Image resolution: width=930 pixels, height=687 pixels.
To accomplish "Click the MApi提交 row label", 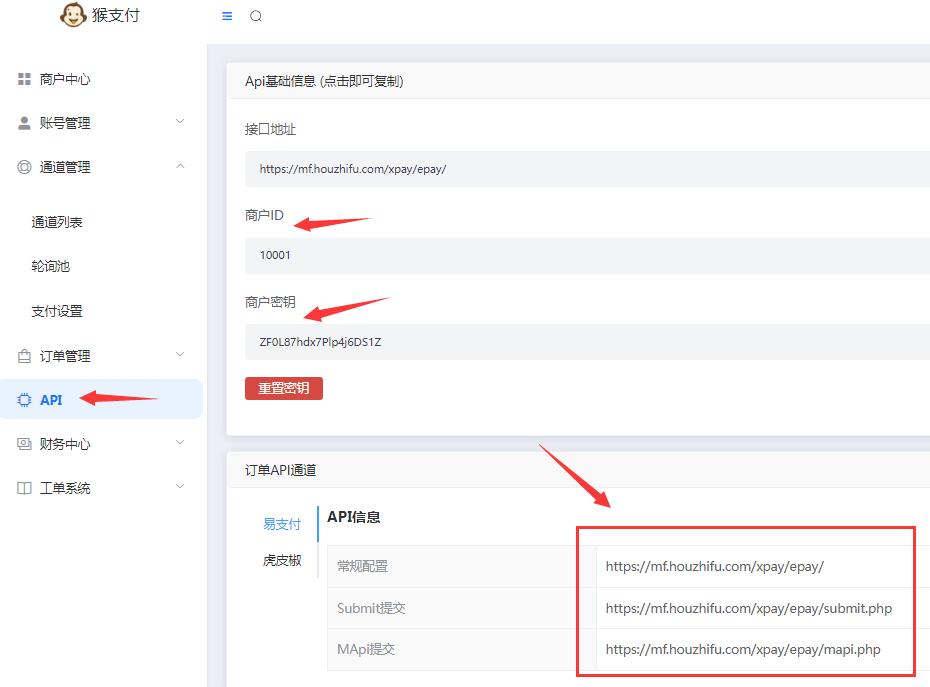I will click(x=366, y=649).
